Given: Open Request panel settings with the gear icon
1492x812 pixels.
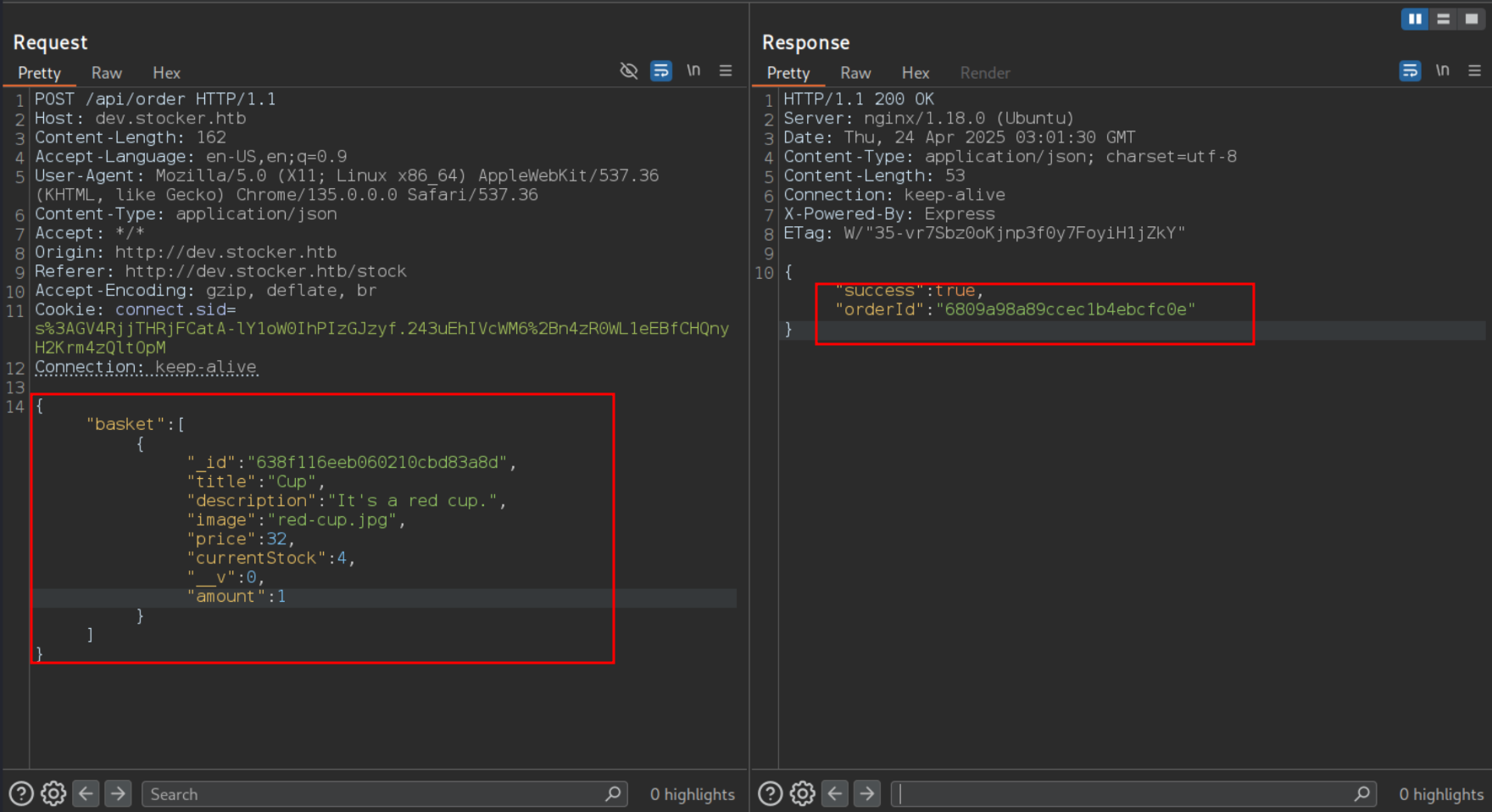Looking at the screenshot, I should pos(53,793).
